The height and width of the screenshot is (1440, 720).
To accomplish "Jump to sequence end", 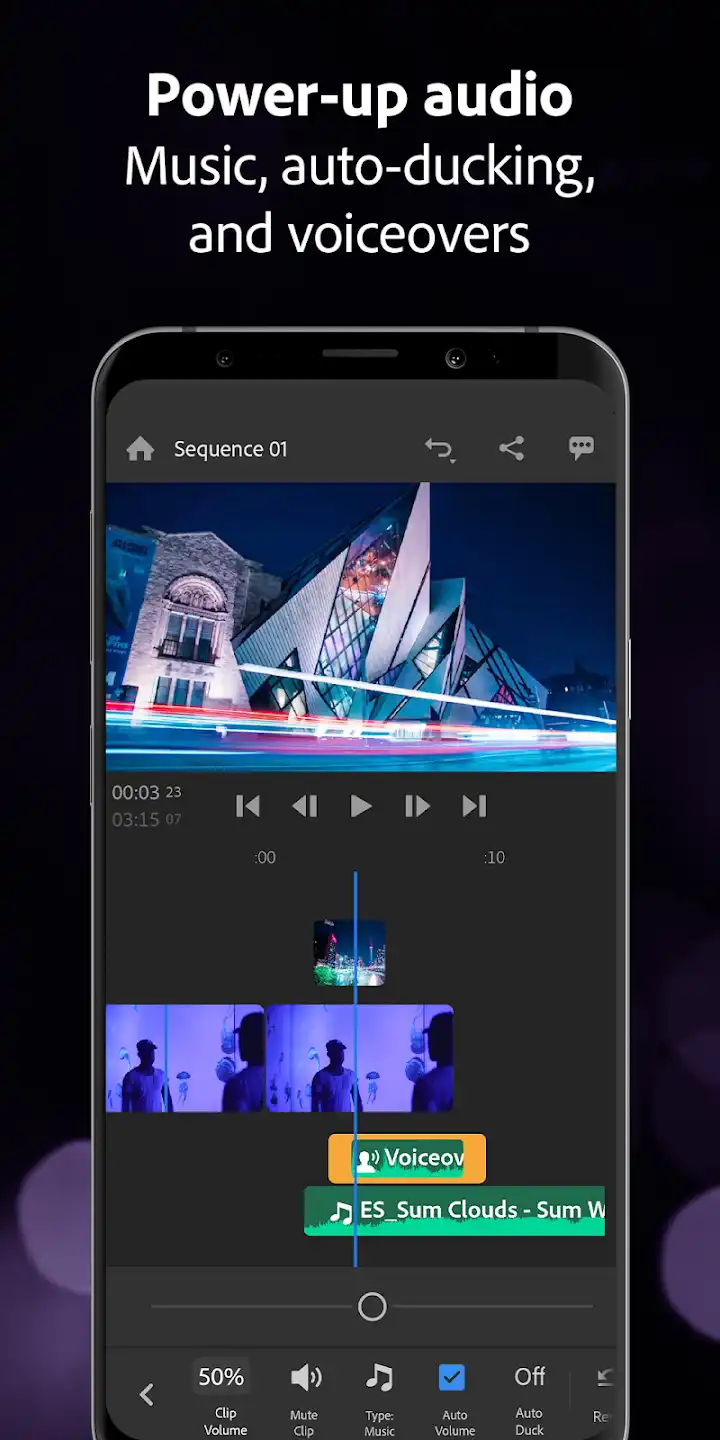I will 474,806.
